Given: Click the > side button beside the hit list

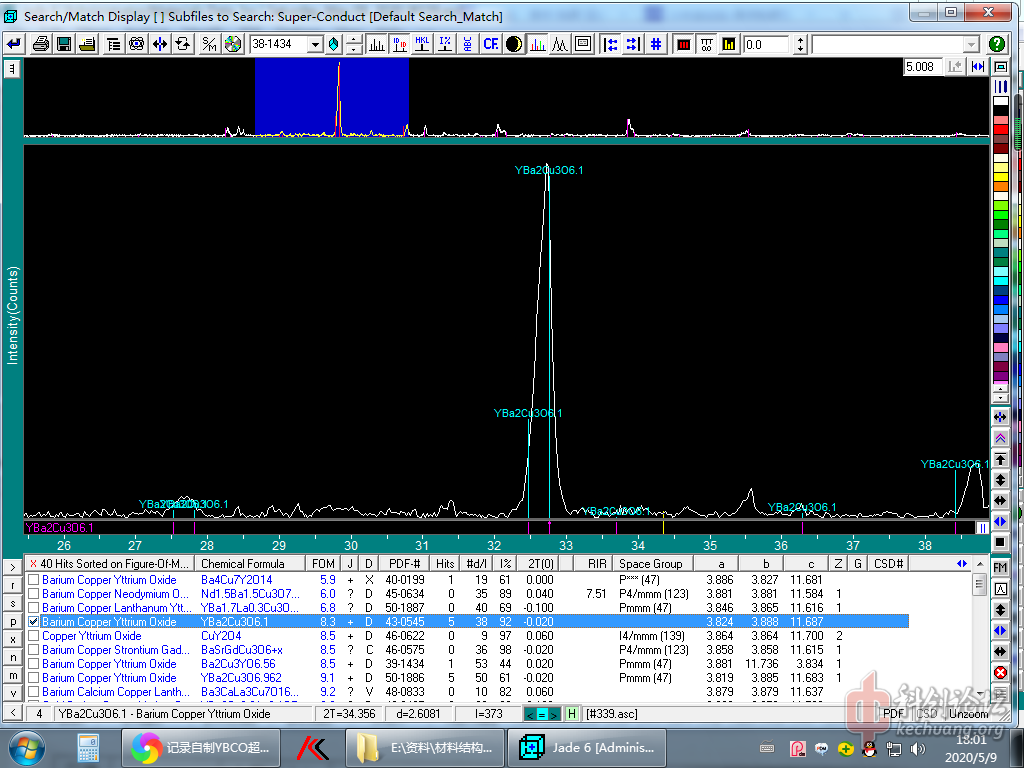Looking at the screenshot, I should [x=12, y=567].
